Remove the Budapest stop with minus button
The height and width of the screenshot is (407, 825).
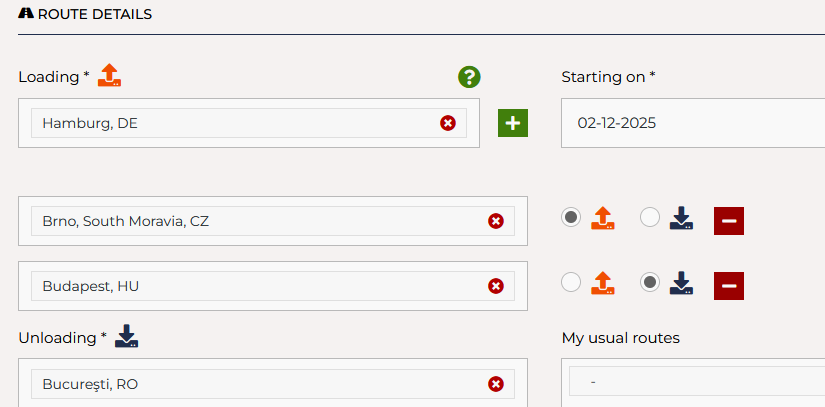pyautogui.click(x=728, y=286)
